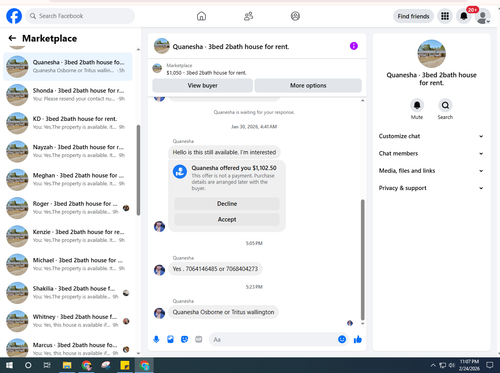Attach a photo with the image icon
Screen dimensions: 500x373
pyautogui.click(x=170, y=339)
